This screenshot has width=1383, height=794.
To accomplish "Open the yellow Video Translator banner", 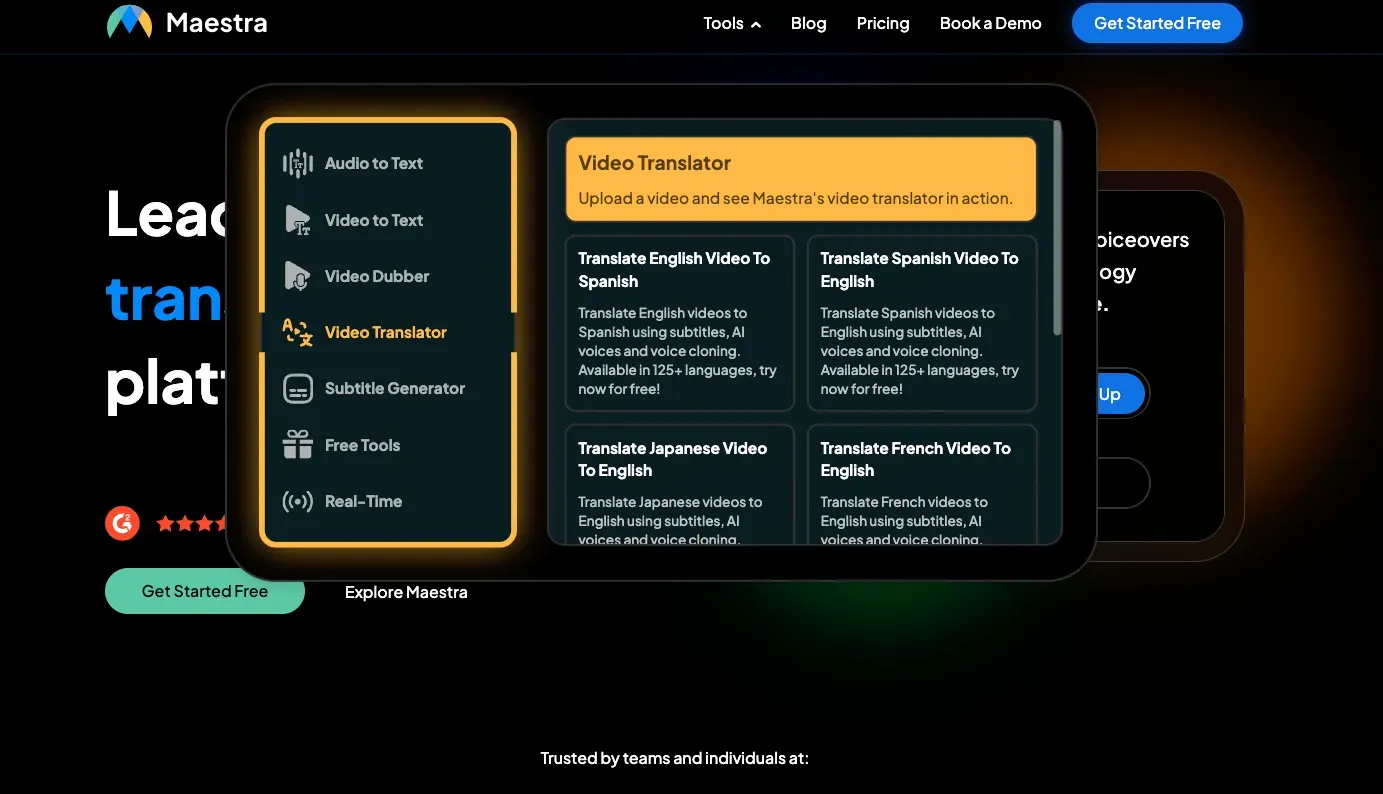I will coord(801,179).
